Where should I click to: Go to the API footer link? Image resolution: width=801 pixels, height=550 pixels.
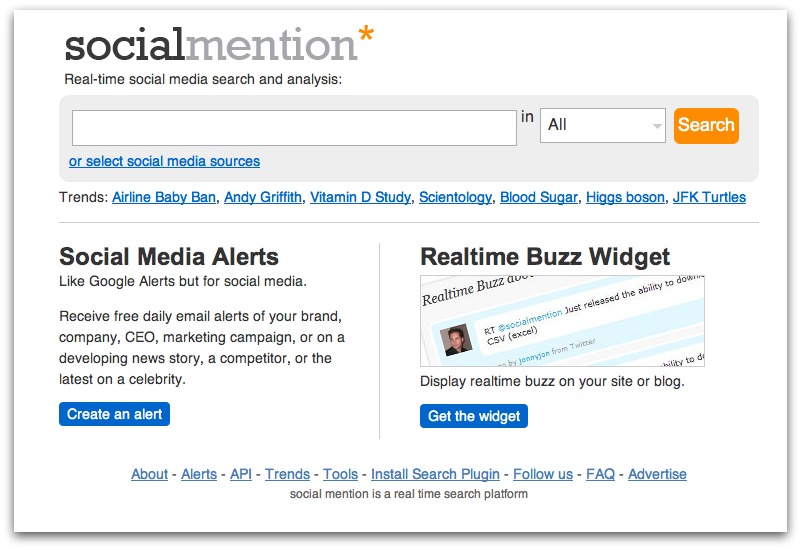tap(241, 474)
